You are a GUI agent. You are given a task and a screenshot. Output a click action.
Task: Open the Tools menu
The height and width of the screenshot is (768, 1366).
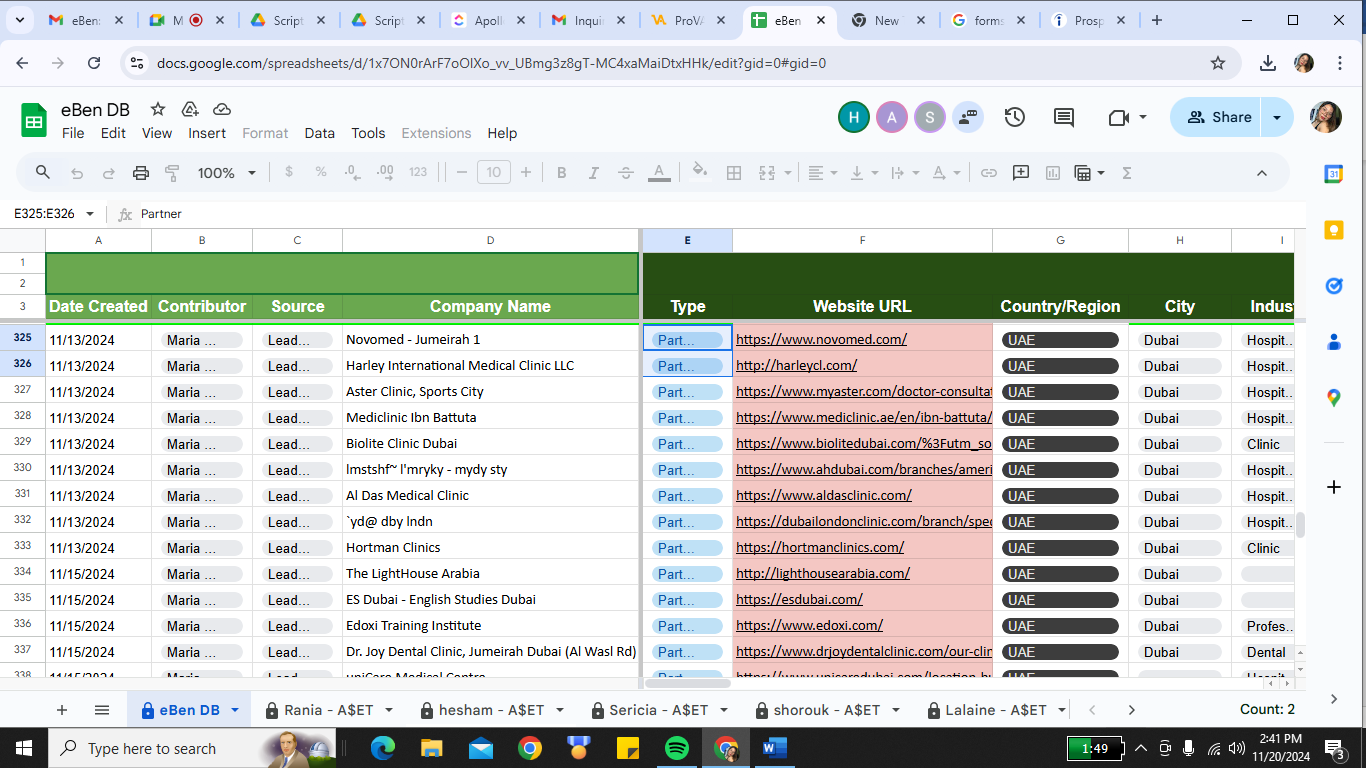(368, 133)
